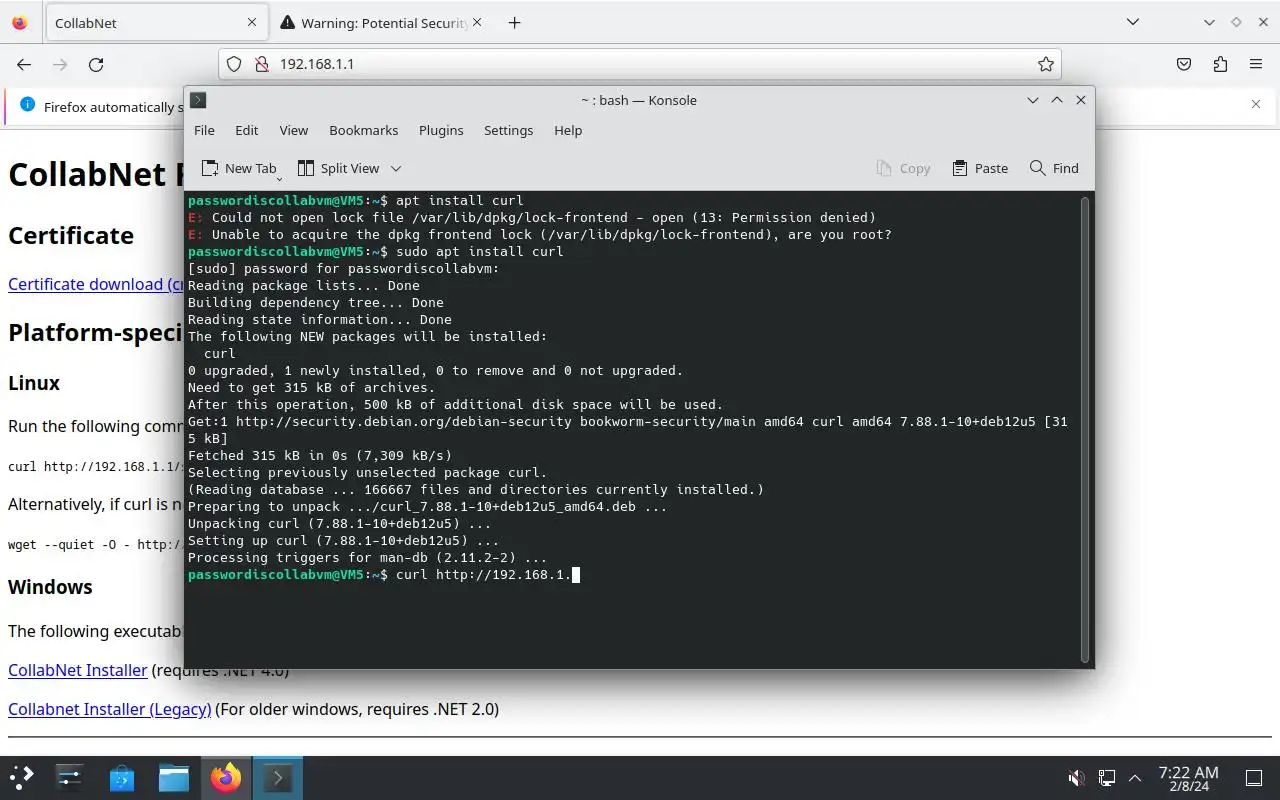Click the Copy button in Konsole
The width and height of the screenshot is (1280, 800).
[903, 168]
